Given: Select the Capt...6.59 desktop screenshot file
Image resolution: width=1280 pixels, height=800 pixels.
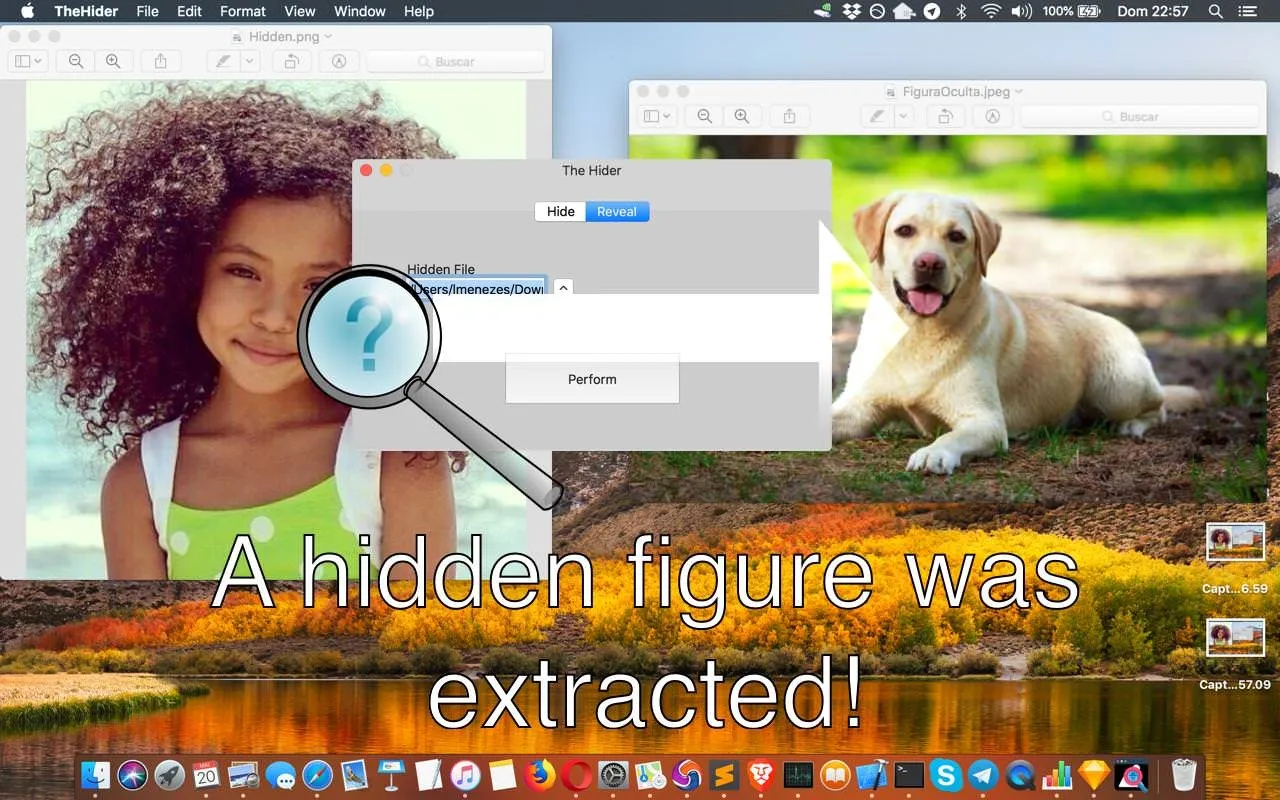Looking at the screenshot, I should (x=1235, y=557).
